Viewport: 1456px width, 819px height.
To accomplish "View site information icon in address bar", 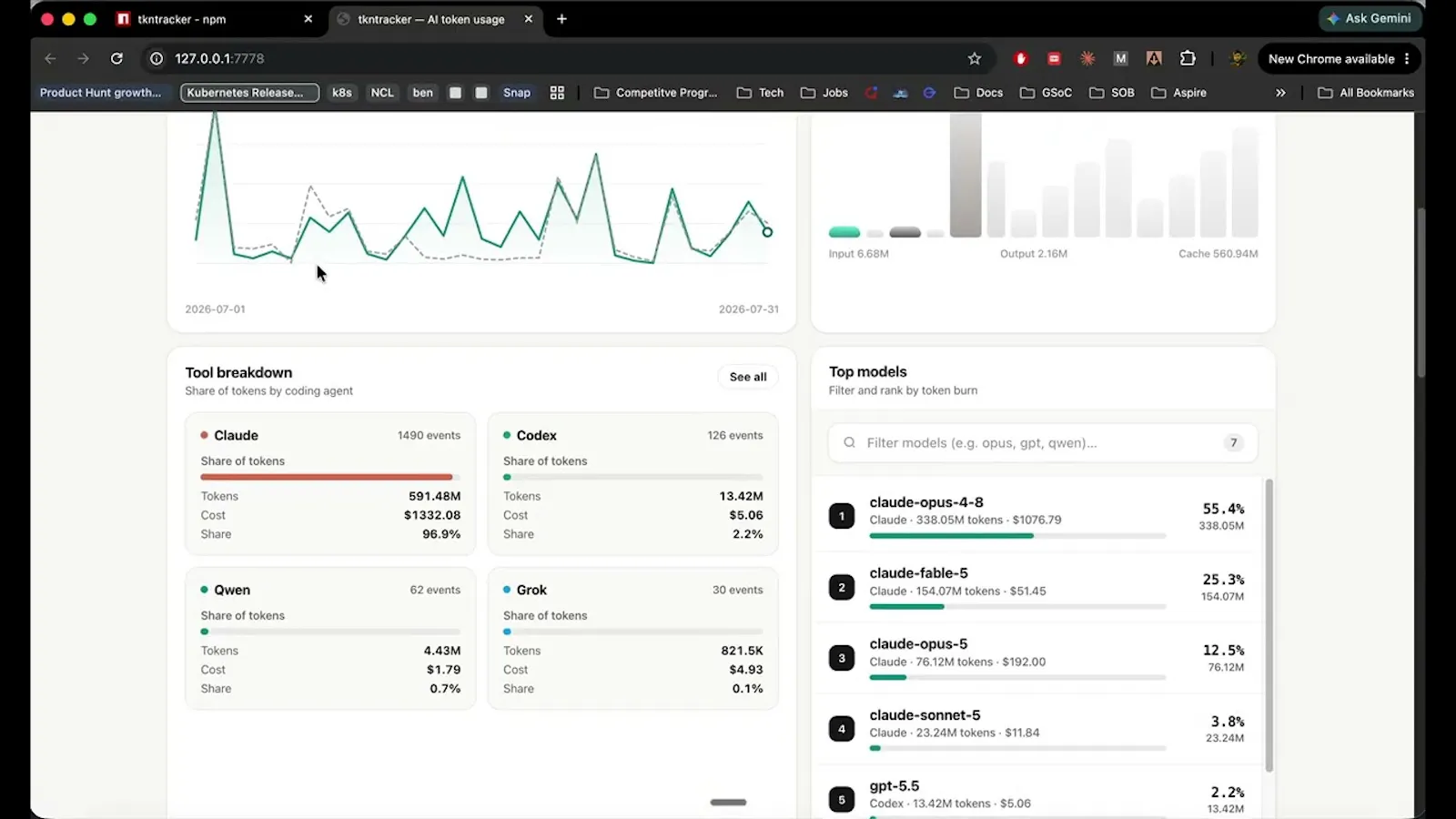I will tap(157, 58).
